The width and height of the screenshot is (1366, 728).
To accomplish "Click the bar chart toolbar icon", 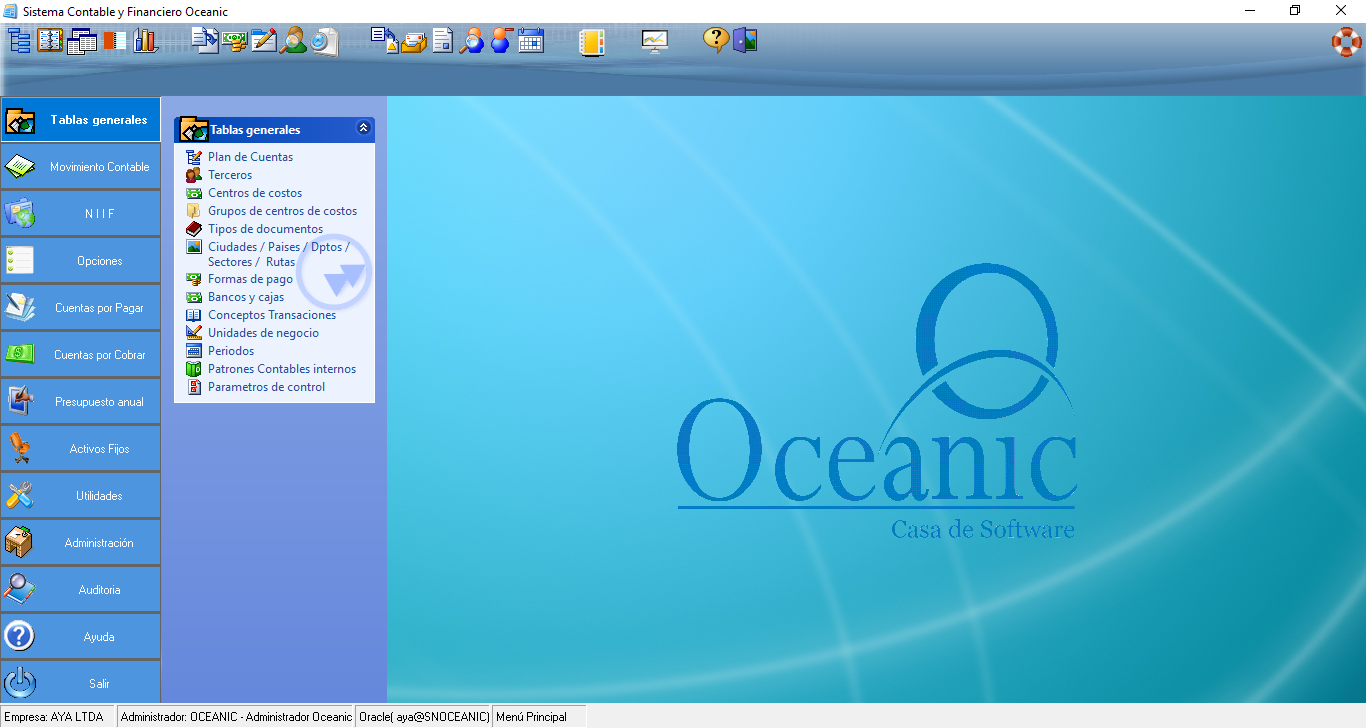I will [x=146, y=41].
